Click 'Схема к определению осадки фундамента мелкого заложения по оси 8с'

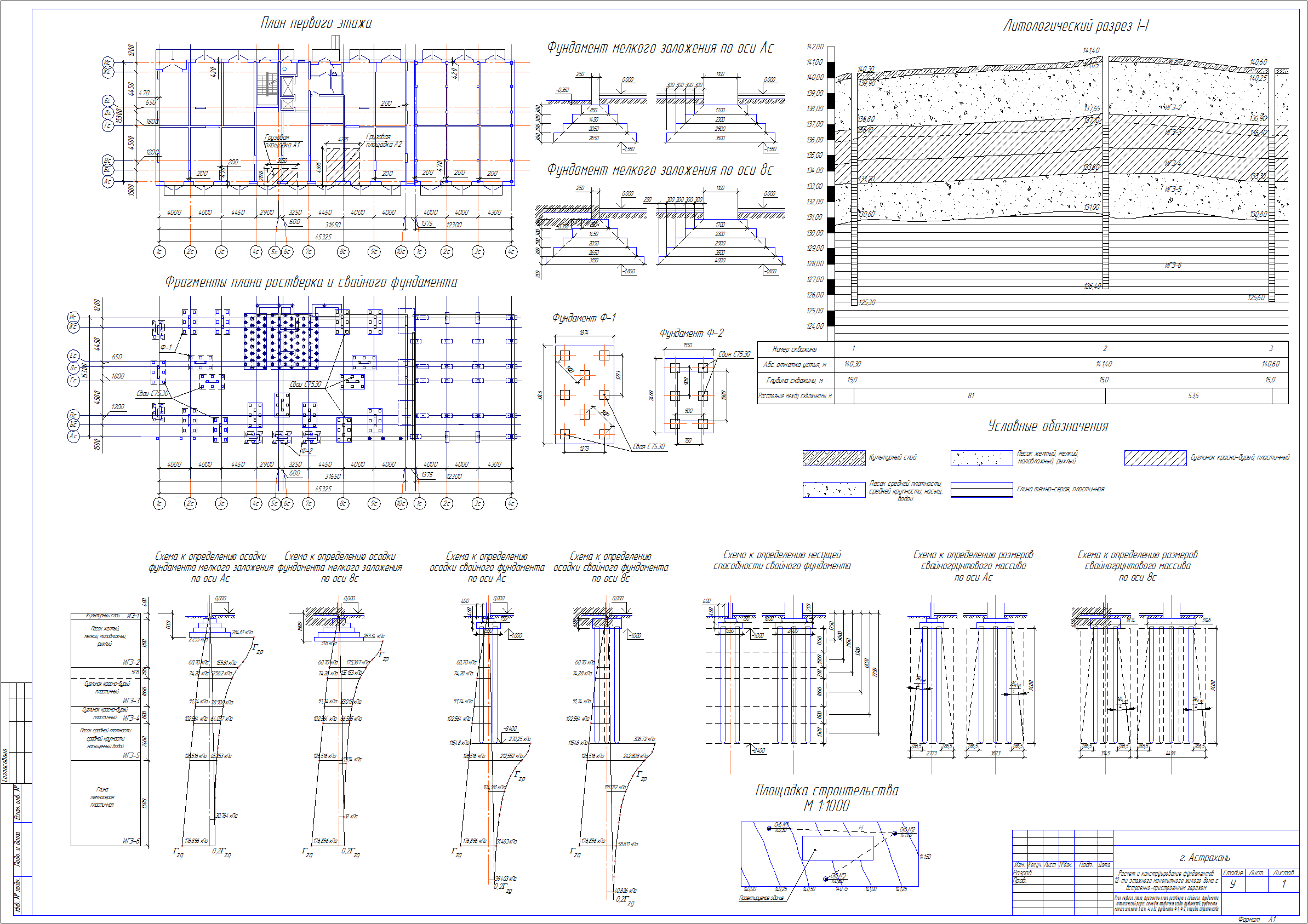pyautogui.click(x=340, y=567)
